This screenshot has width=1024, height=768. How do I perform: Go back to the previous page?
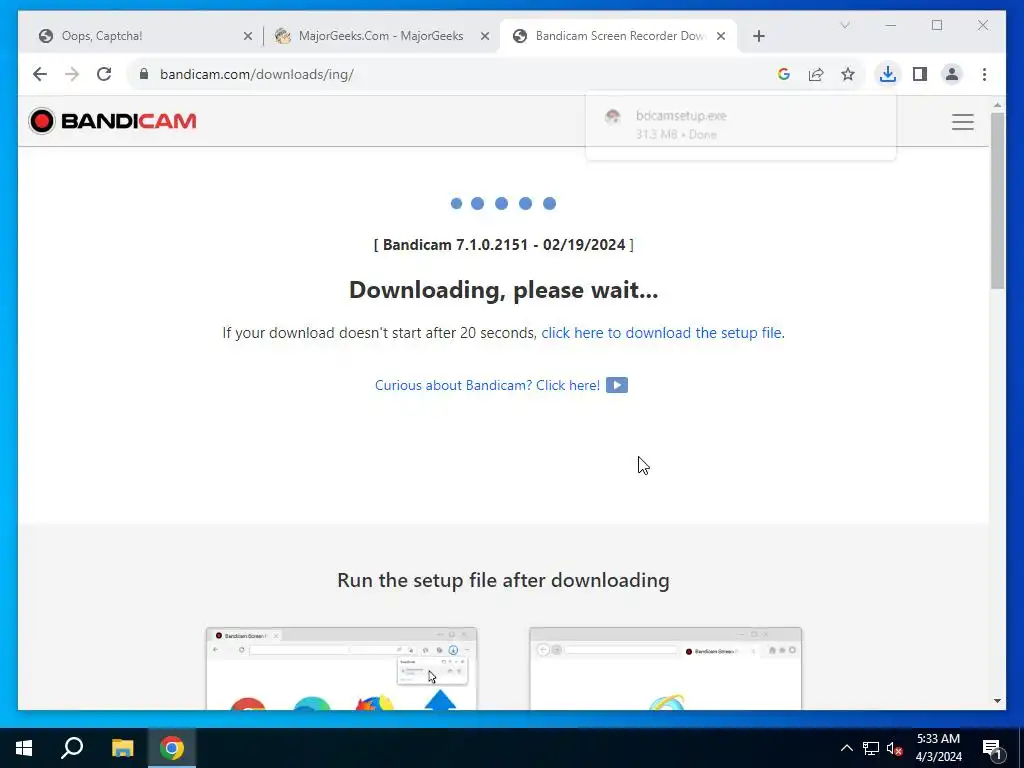click(40, 74)
